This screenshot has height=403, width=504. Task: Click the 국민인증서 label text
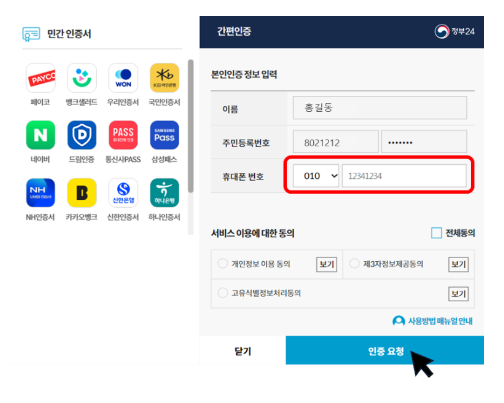point(164,102)
